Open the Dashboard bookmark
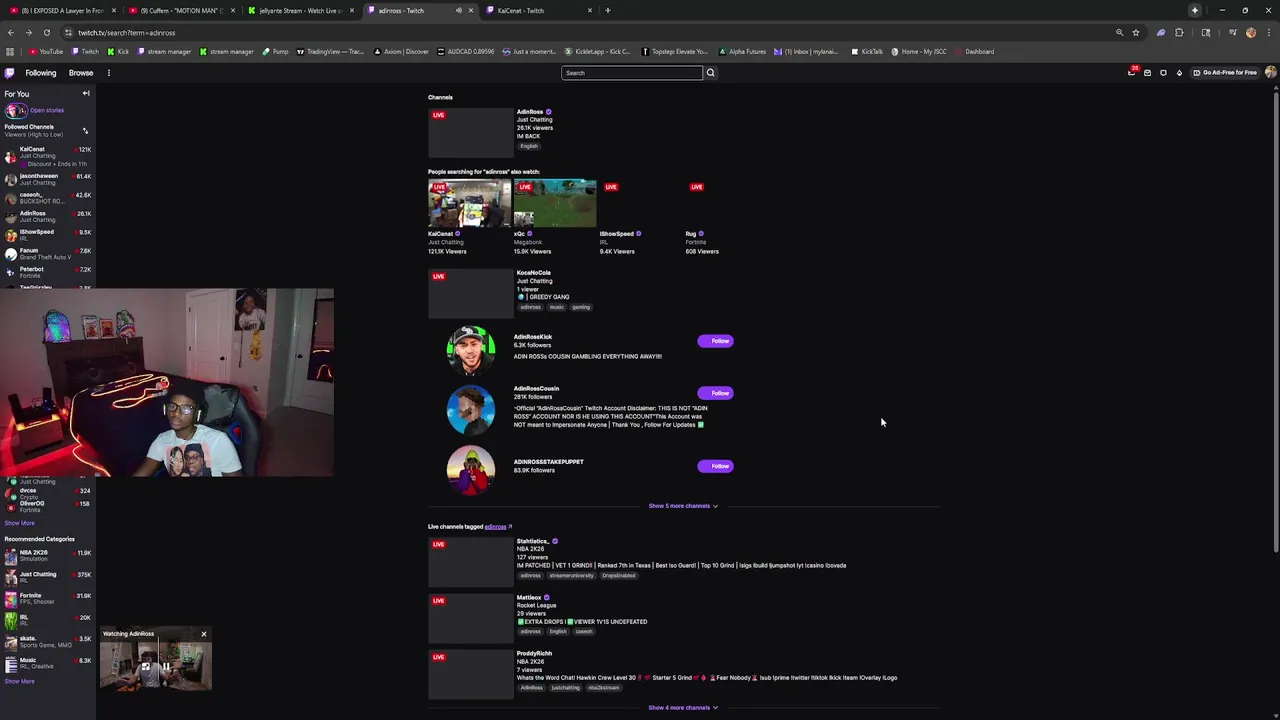The height and width of the screenshot is (720, 1280). [x=974, y=51]
